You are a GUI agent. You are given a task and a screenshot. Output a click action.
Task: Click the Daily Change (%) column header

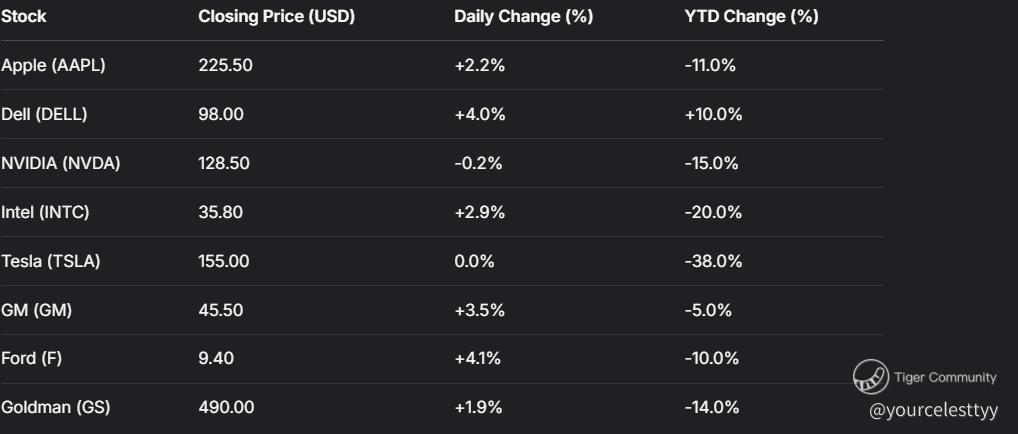523,17
